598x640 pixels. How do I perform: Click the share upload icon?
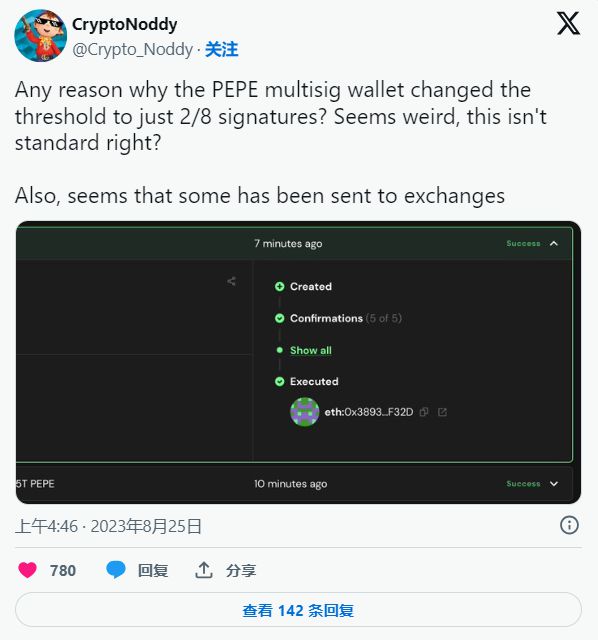(204, 570)
